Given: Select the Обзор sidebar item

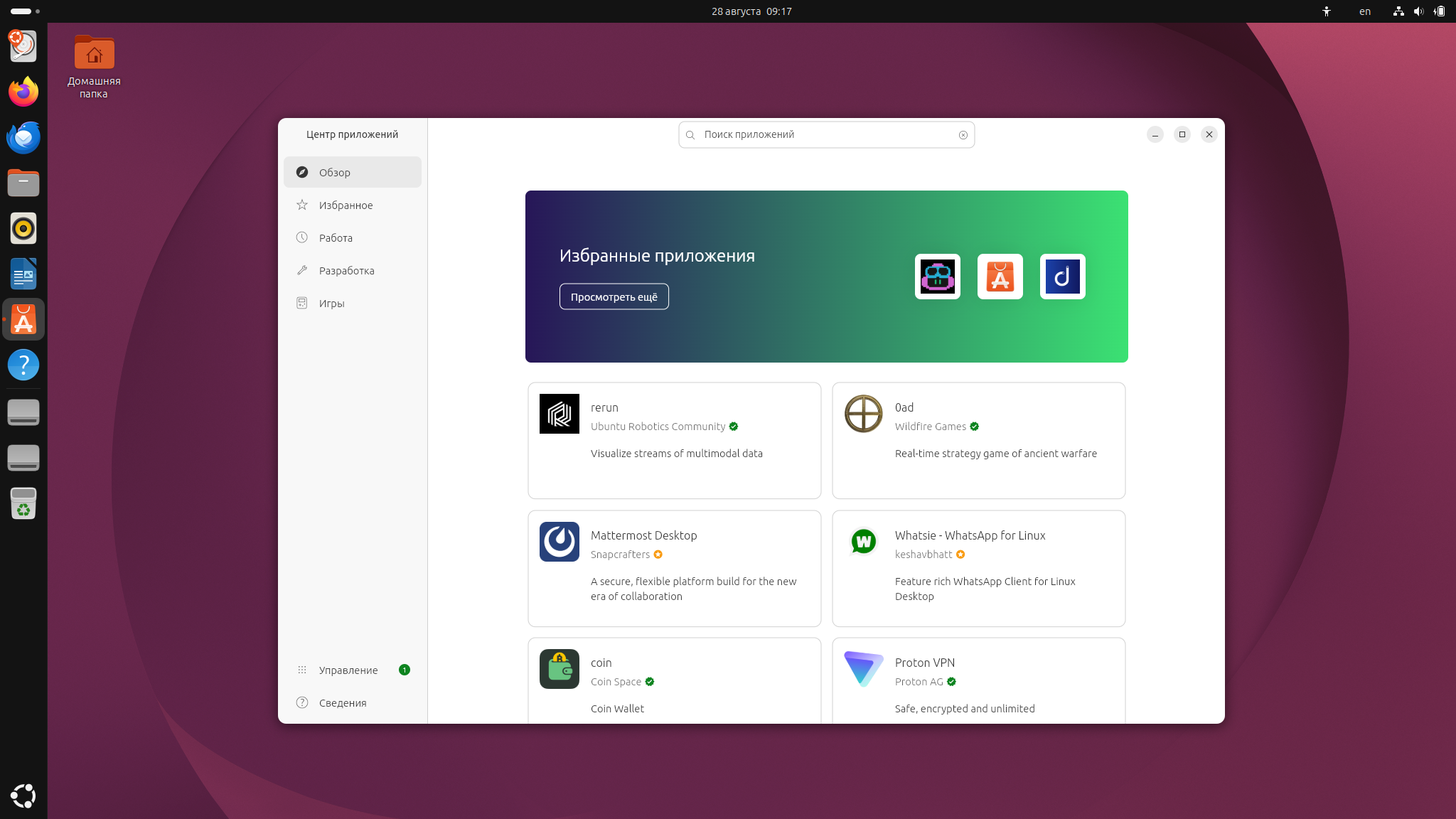Looking at the screenshot, I should pos(353,172).
